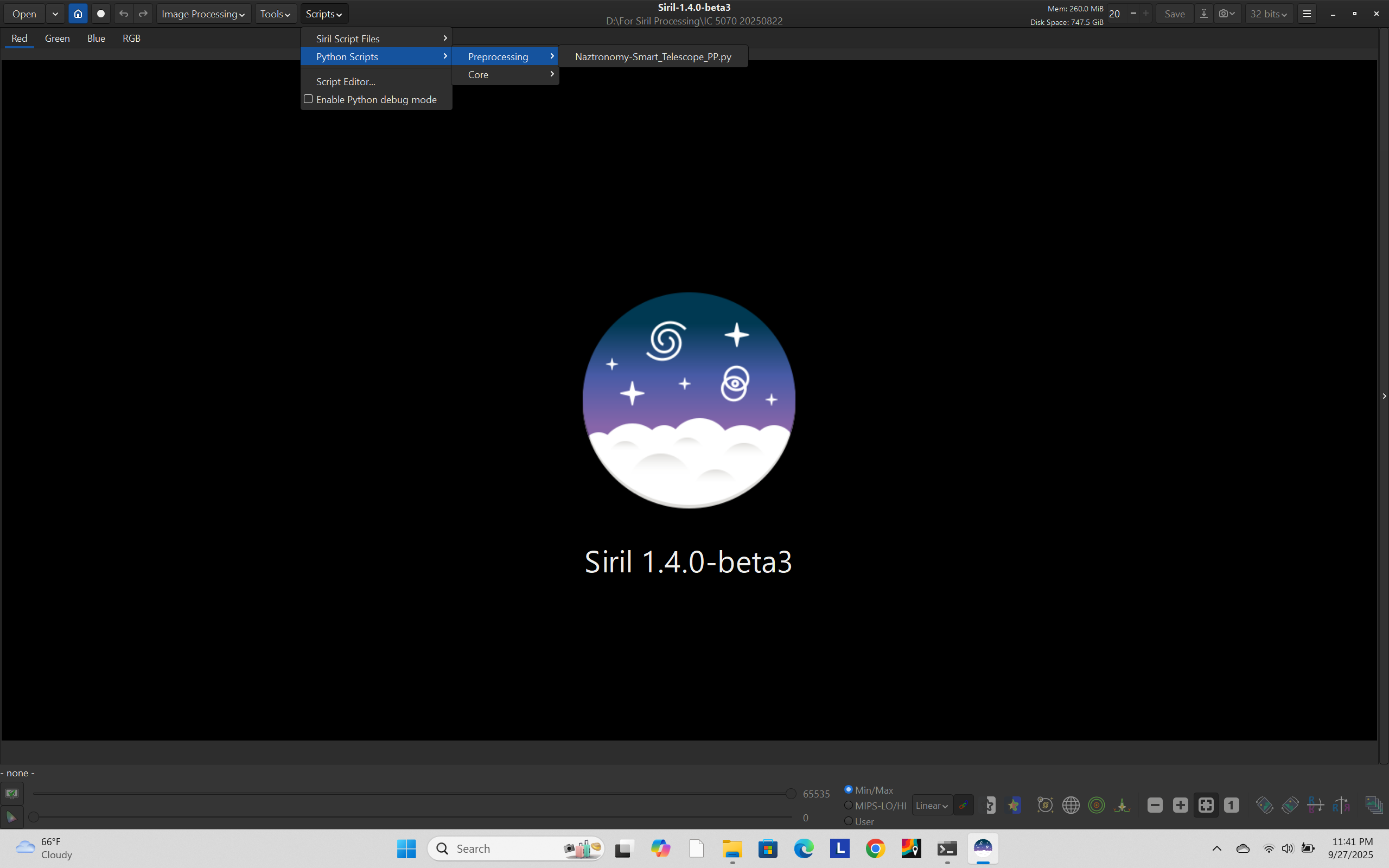1389x868 pixels.
Task: Click the upper display cutoff slider
Action: [791, 794]
